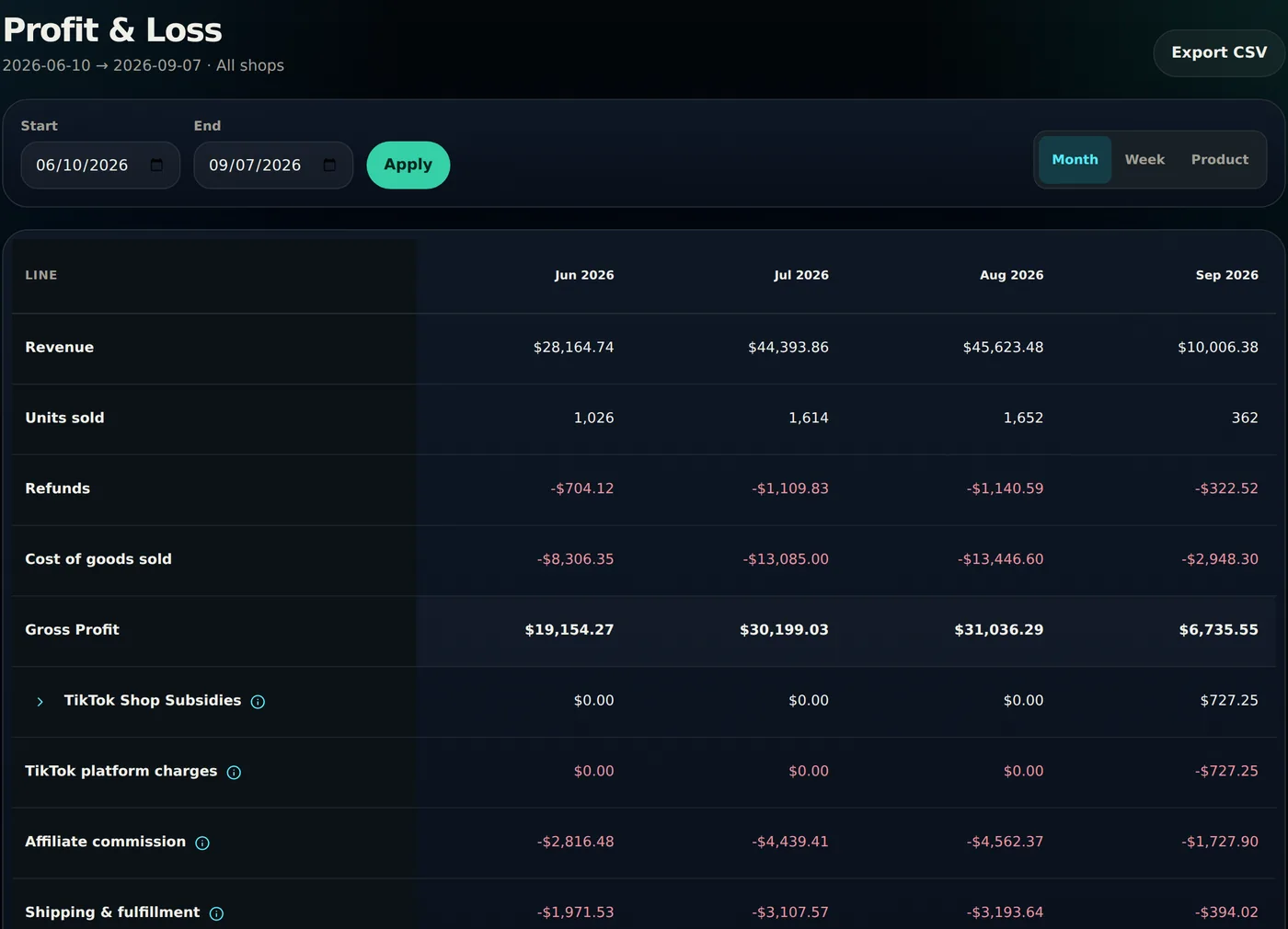1288x929 pixels.
Task: Click September platform charges -$727.25
Action: click(x=1226, y=771)
